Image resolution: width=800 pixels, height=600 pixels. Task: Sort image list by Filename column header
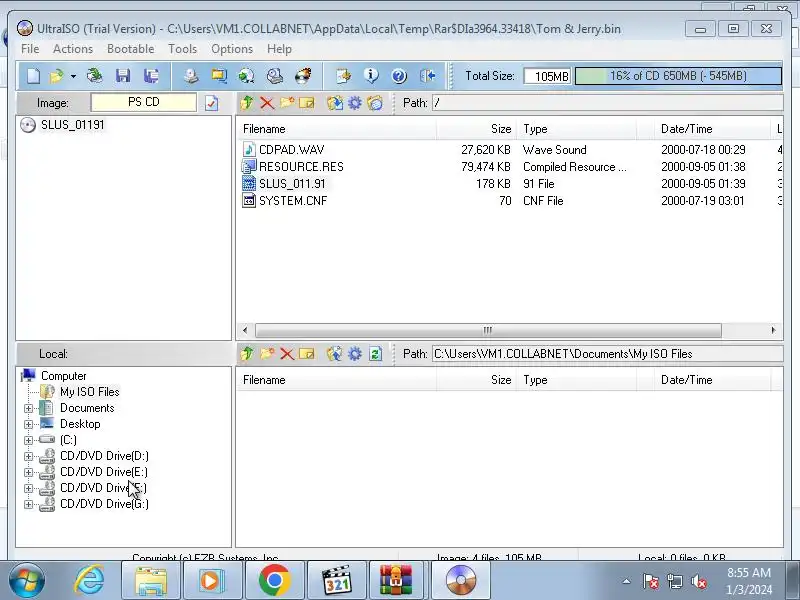[x=337, y=129]
